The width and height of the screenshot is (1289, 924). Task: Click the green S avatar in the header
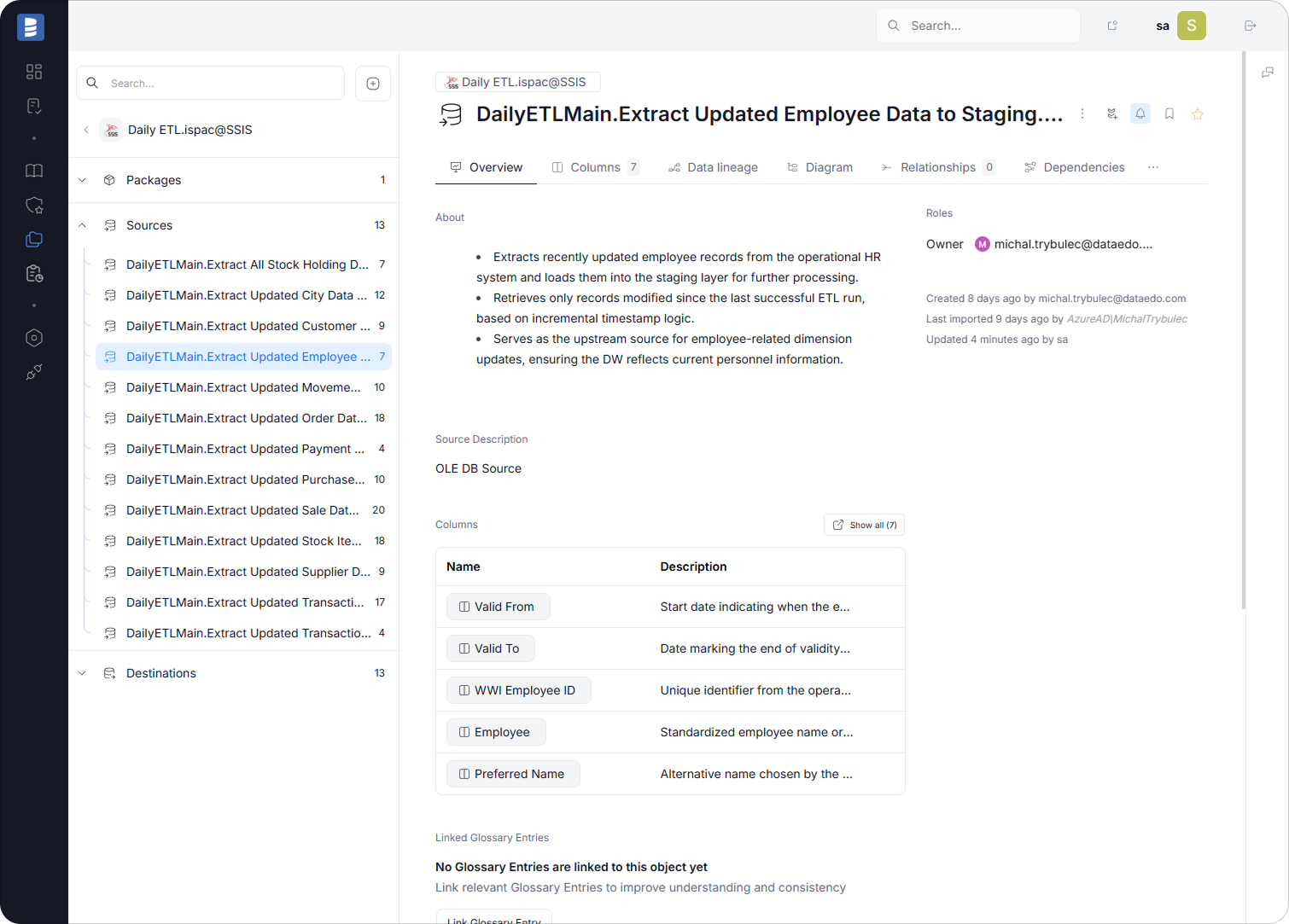pos(1192,26)
